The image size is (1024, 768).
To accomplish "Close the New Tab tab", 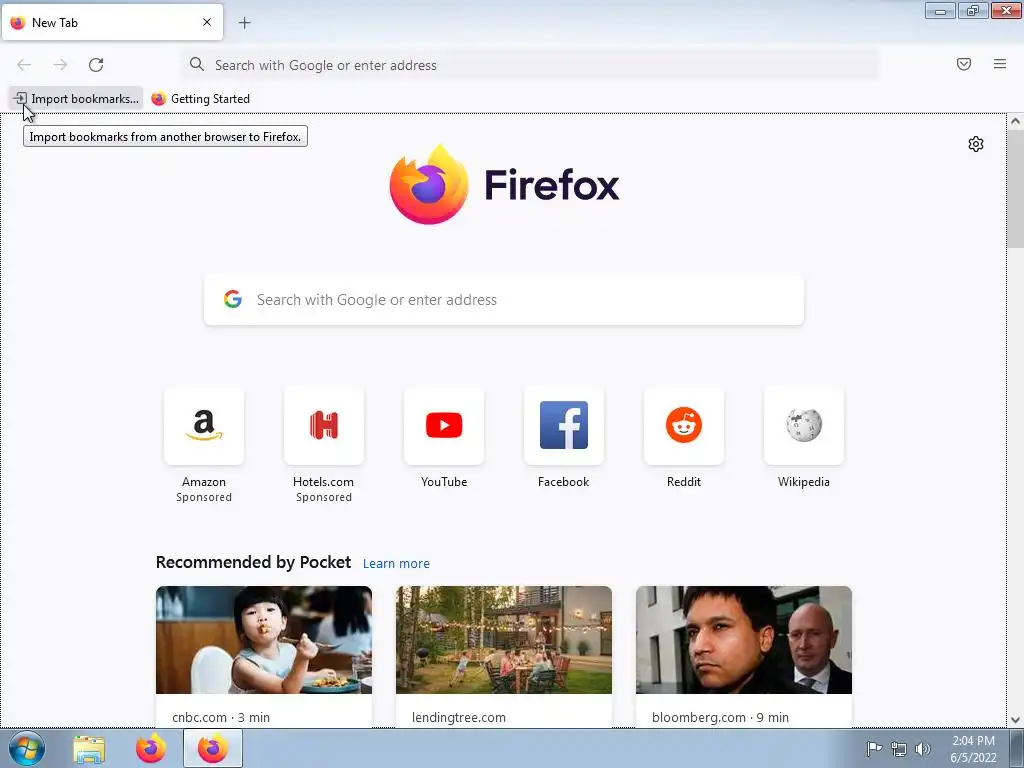I will (207, 22).
